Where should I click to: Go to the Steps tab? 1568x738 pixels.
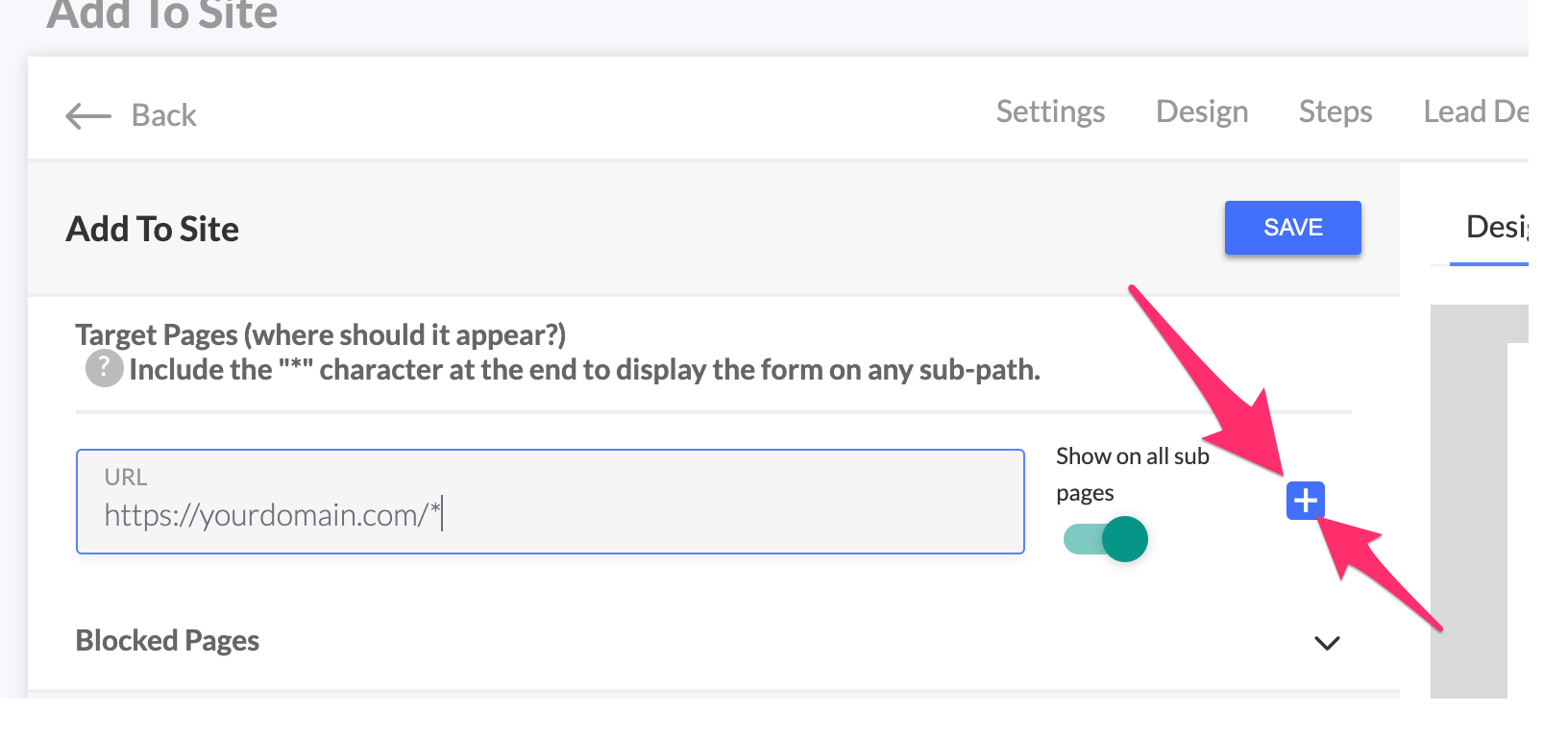click(x=1335, y=112)
